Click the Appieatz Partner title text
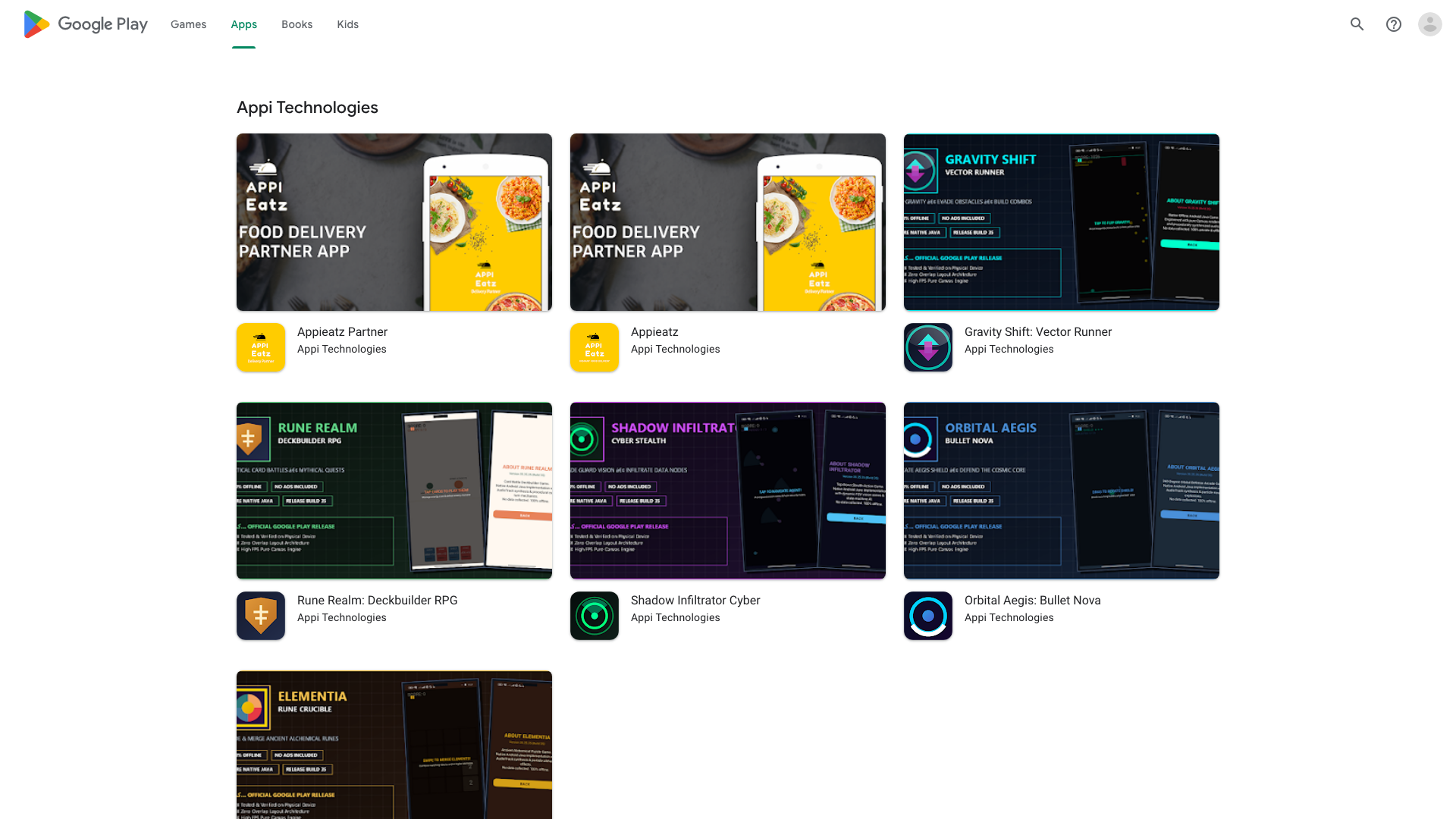 click(342, 332)
